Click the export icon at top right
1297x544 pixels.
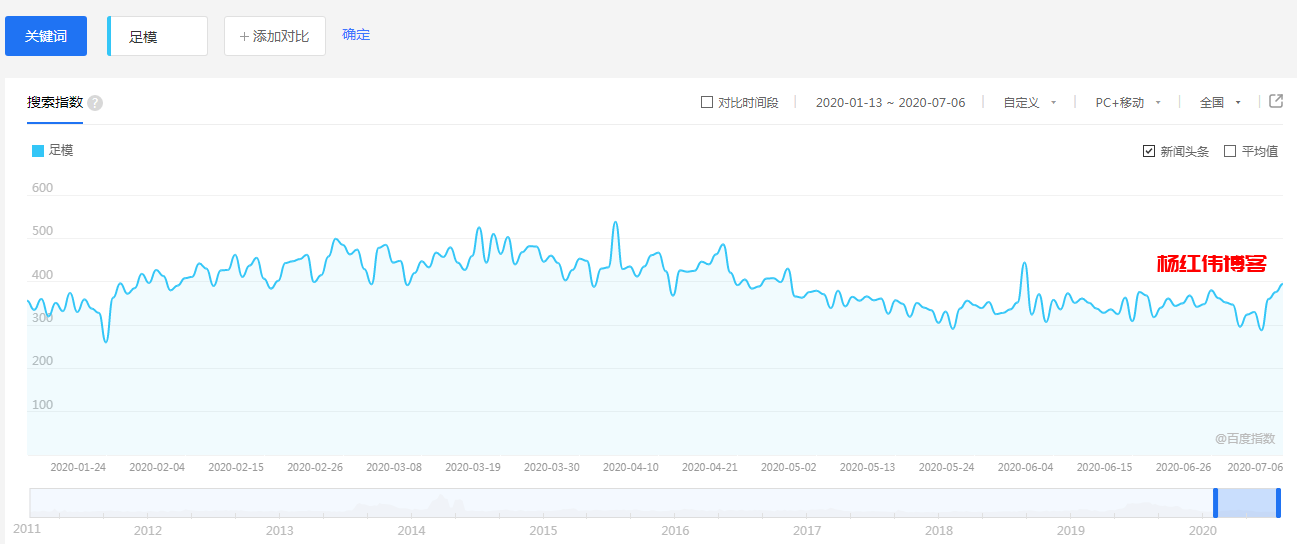[1276, 101]
